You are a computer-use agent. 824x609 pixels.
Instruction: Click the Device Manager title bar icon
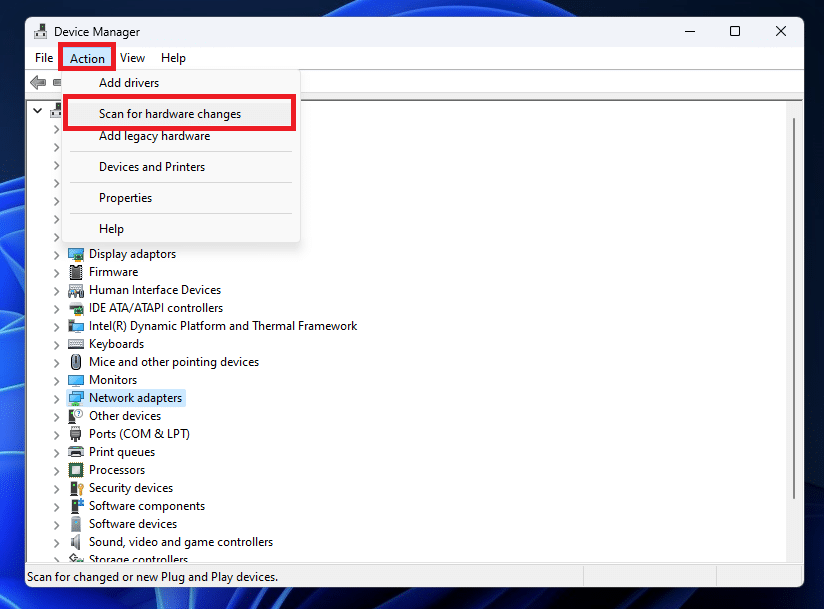pyautogui.click(x=40, y=31)
